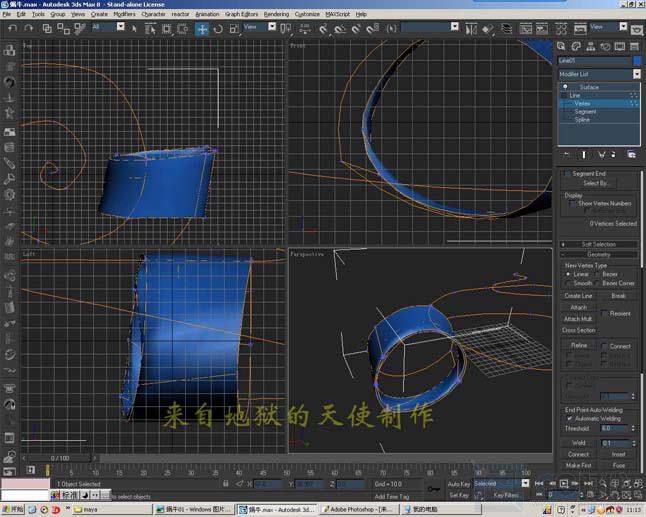The height and width of the screenshot is (517, 646).
Task: Choose the Select and Move tool
Action: [202, 29]
